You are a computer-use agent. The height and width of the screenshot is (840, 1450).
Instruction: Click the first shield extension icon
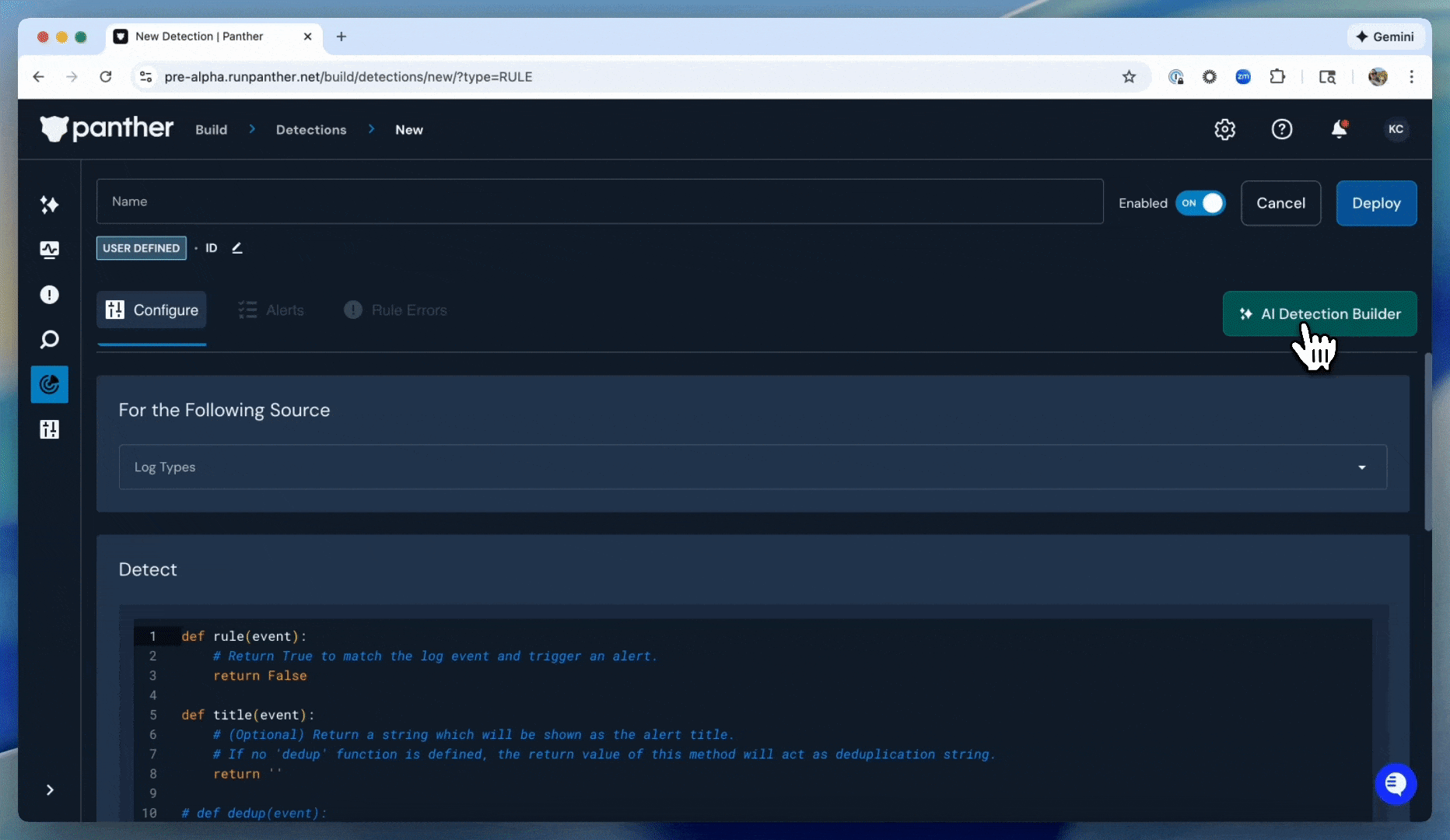1175,76
